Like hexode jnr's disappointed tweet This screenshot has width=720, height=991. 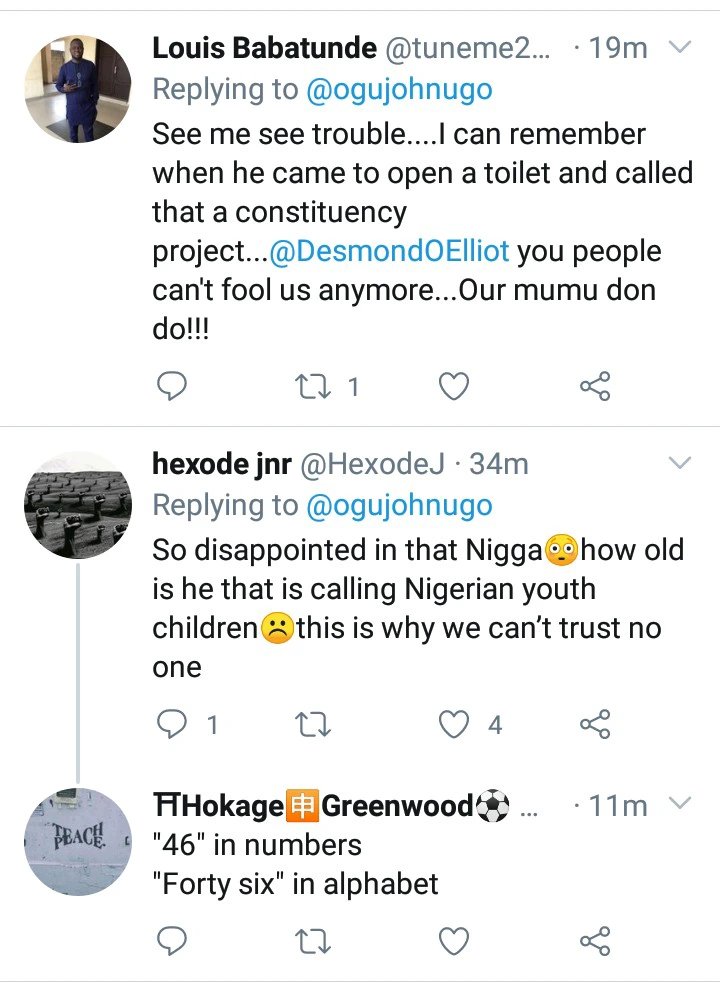coord(456,724)
